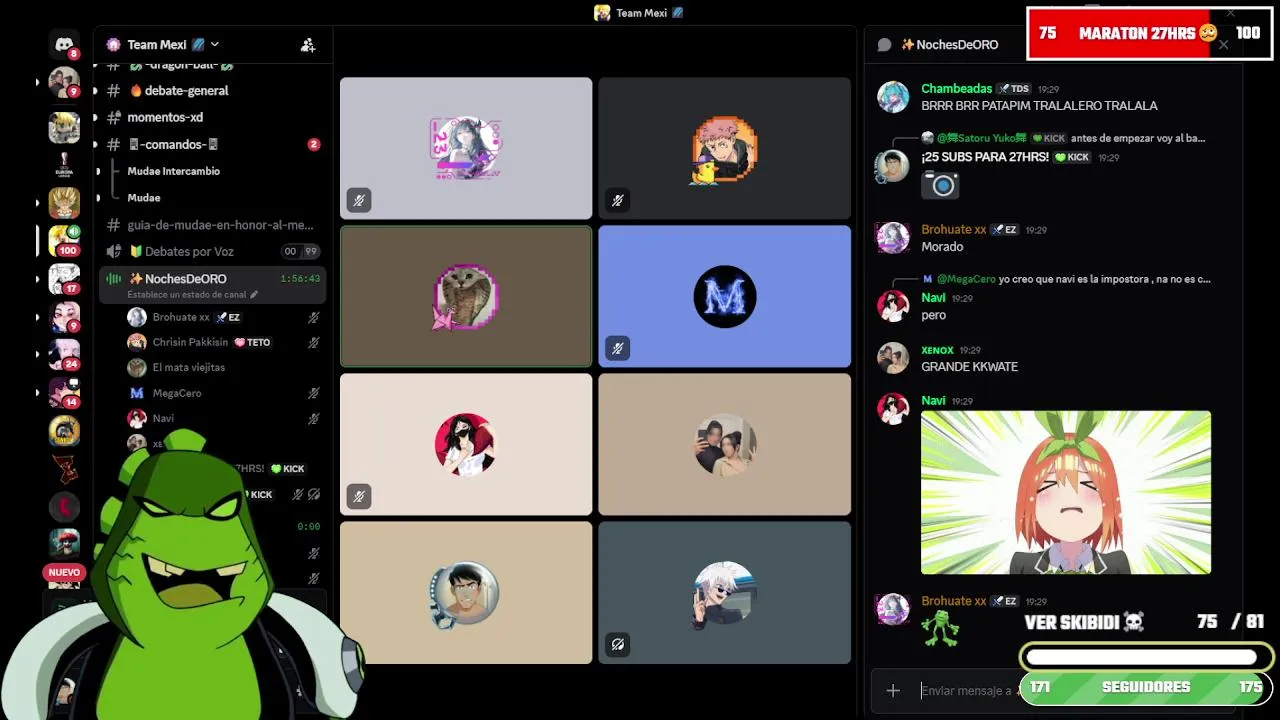Screen dimensions: 1280x720
Task: Select the dark-haired man avatar tile
Action: tap(466, 592)
